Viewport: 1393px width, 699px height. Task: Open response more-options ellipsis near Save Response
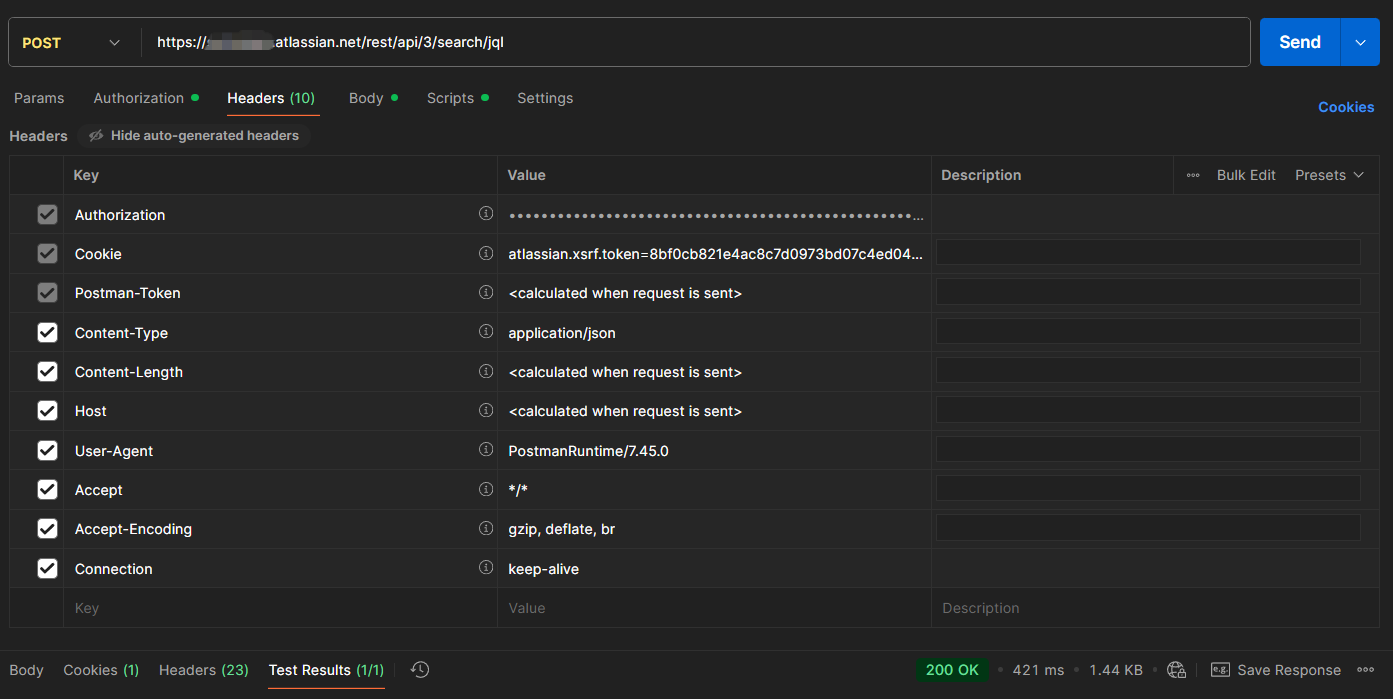(x=1365, y=670)
